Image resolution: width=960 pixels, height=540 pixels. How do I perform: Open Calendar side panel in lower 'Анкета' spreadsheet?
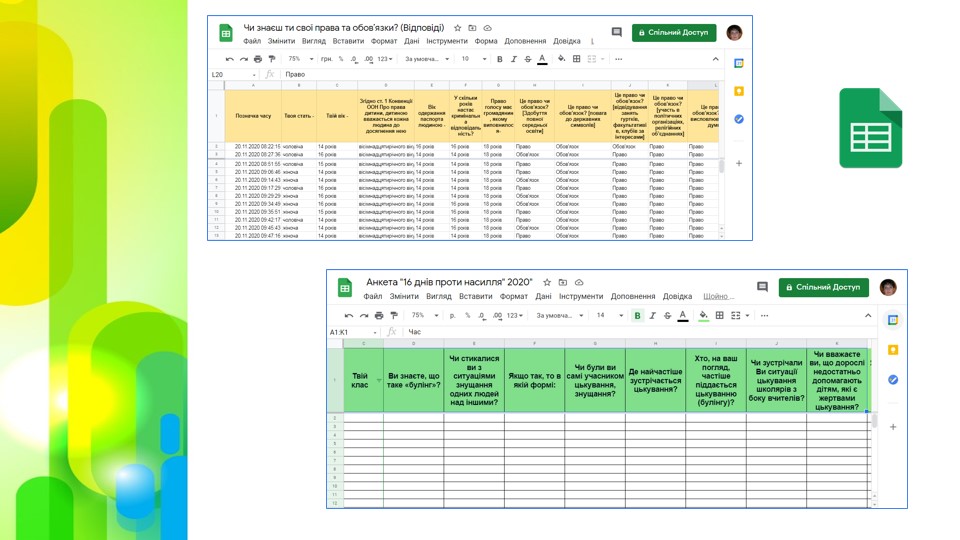(x=893, y=320)
